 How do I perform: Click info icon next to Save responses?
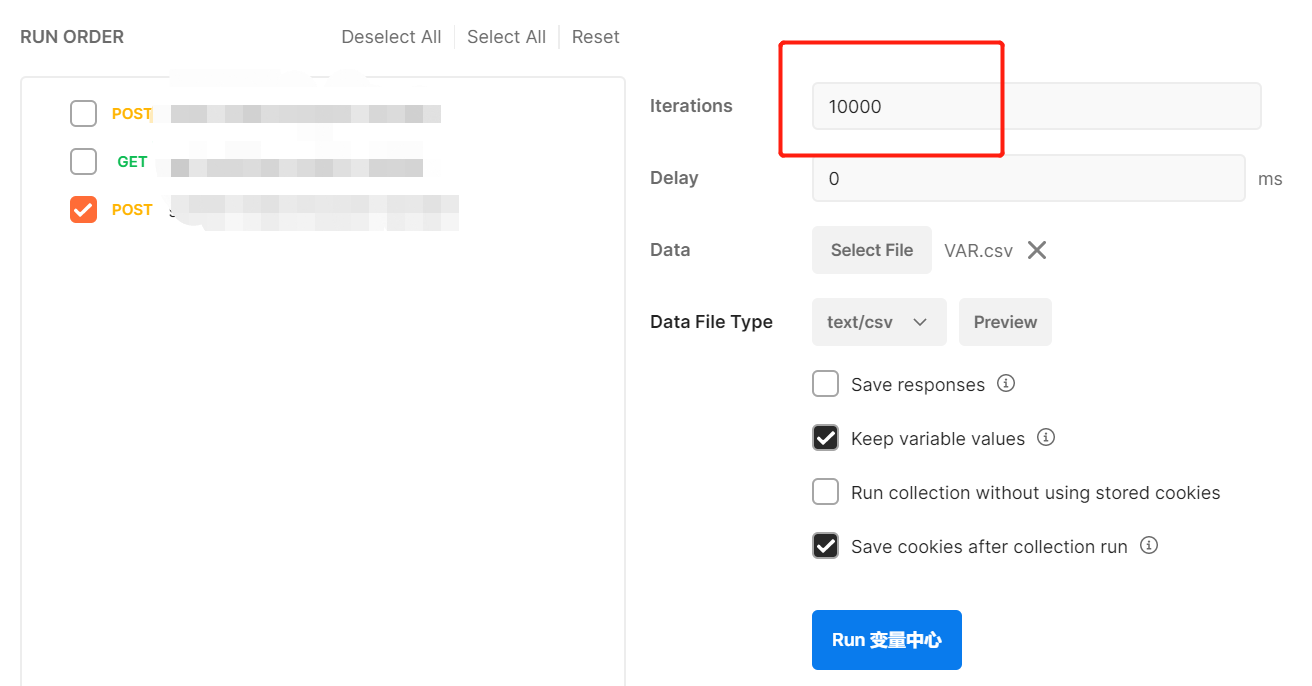1006,384
